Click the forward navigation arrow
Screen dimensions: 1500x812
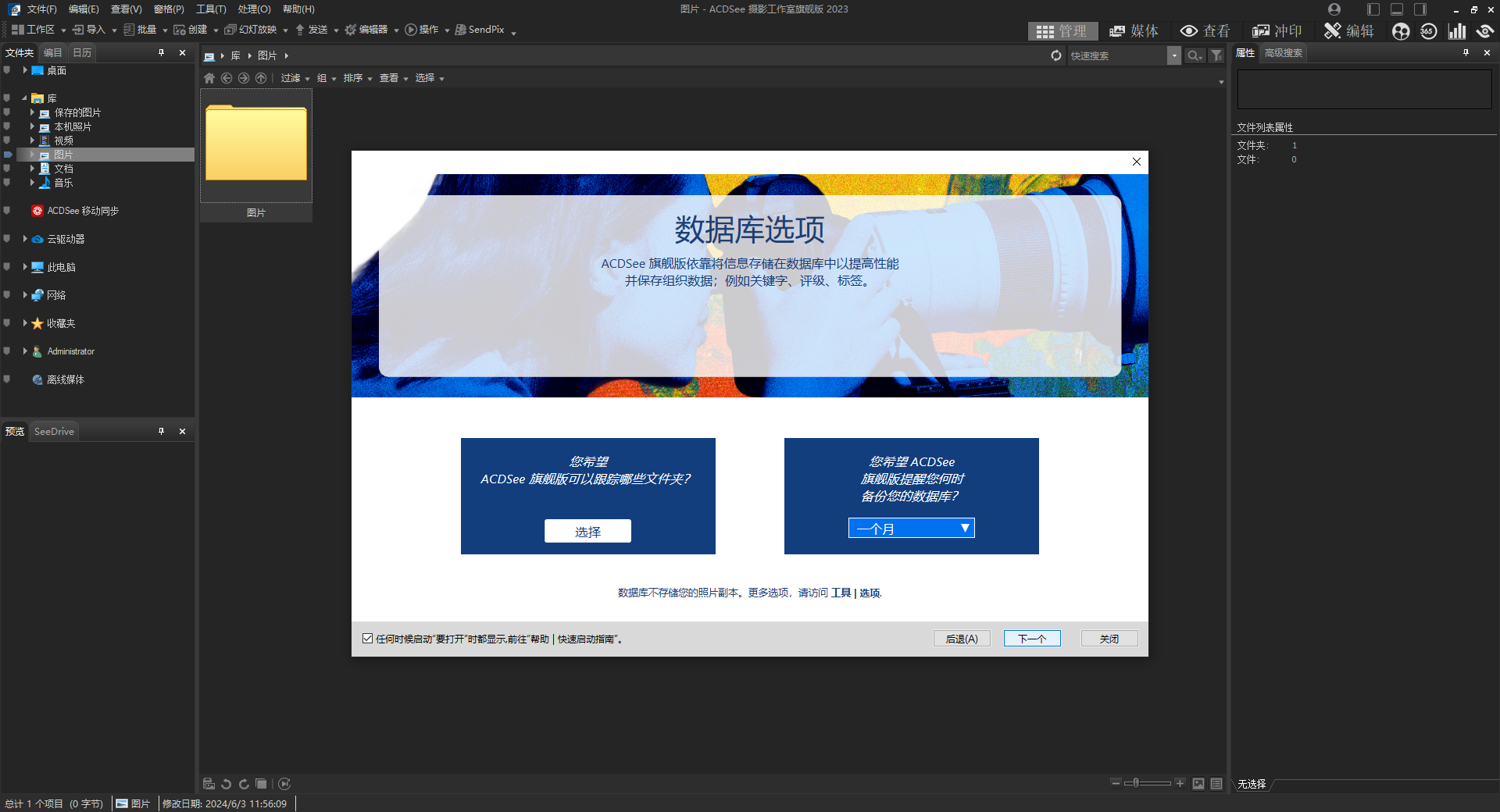pyautogui.click(x=244, y=78)
